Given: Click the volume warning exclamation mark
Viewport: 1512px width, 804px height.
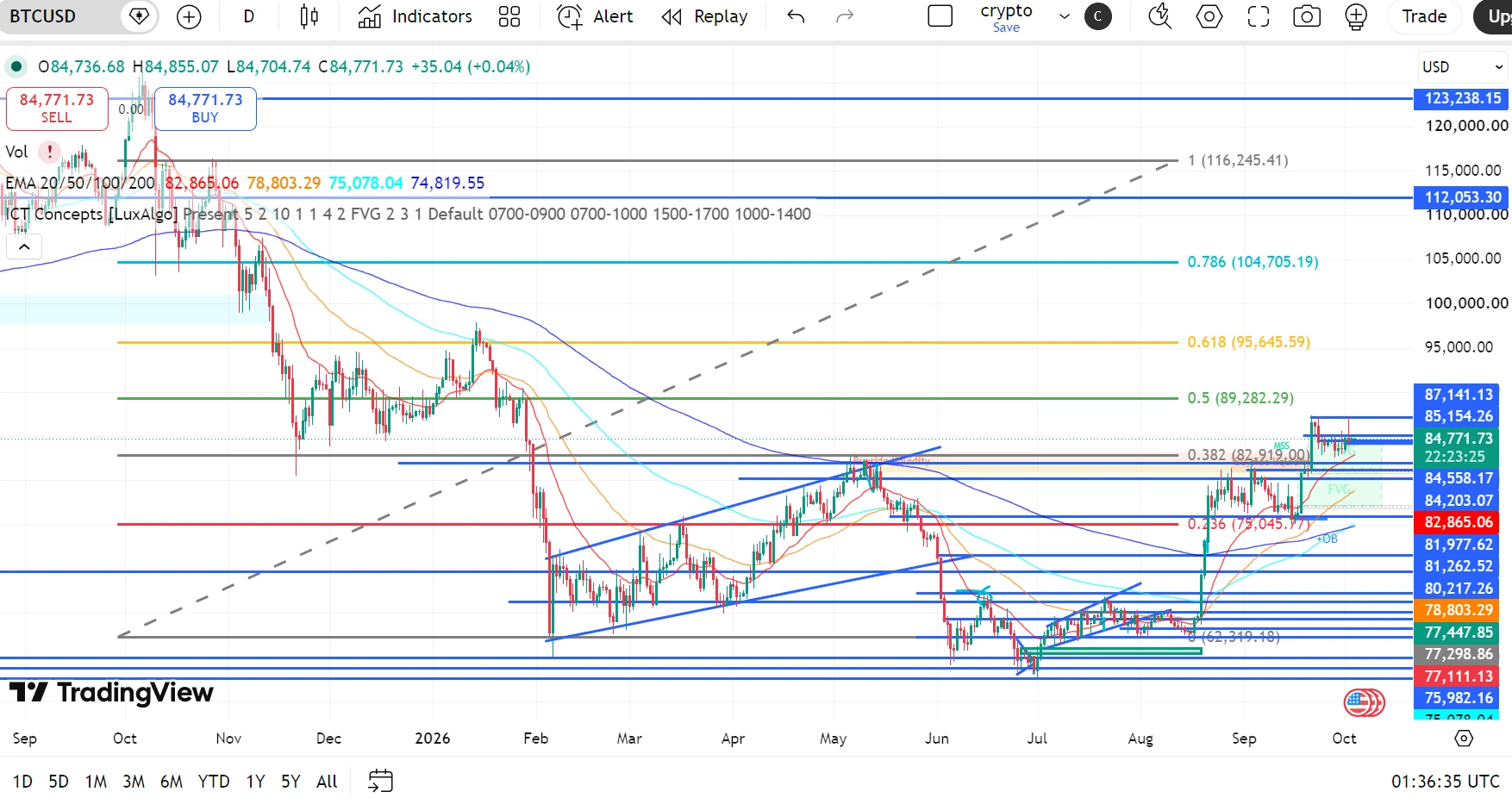Looking at the screenshot, I should coord(50,152).
